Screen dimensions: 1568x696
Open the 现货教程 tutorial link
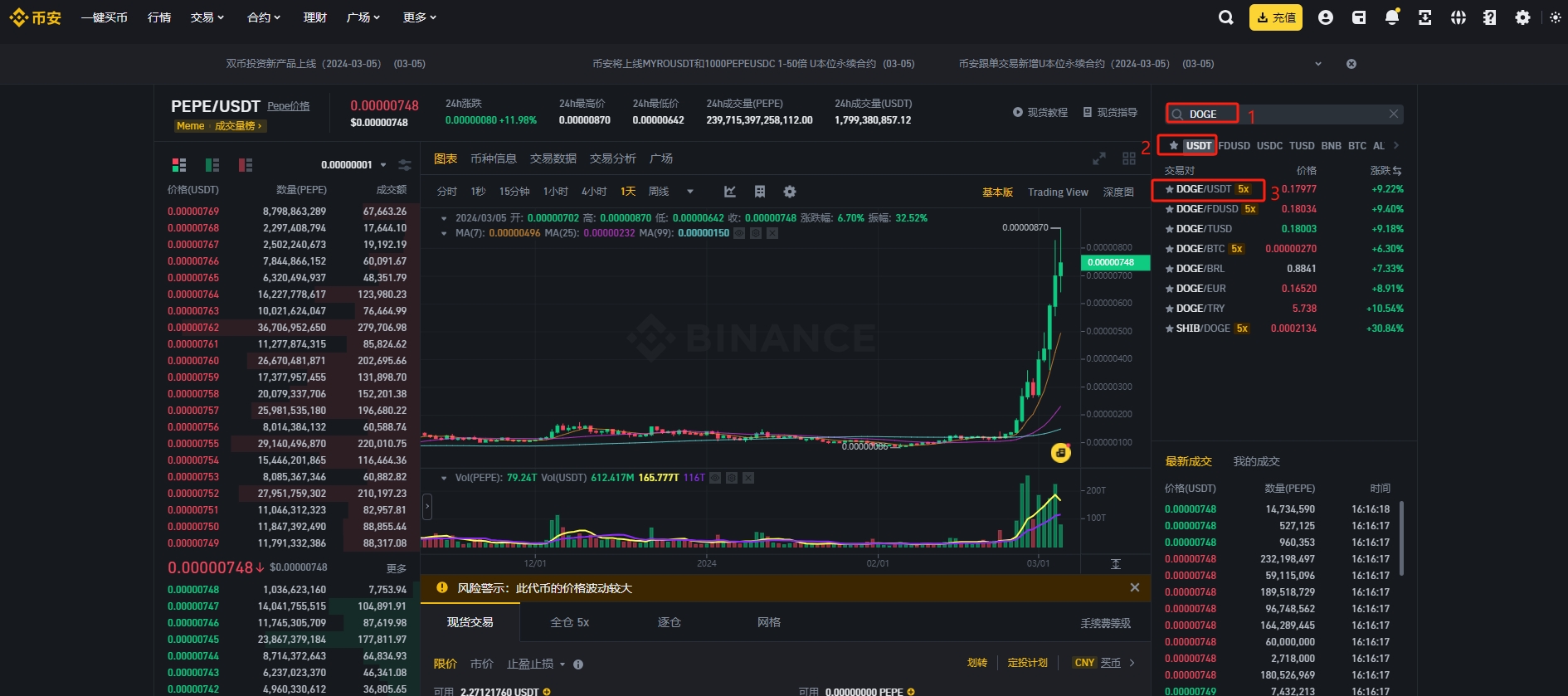1040,112
